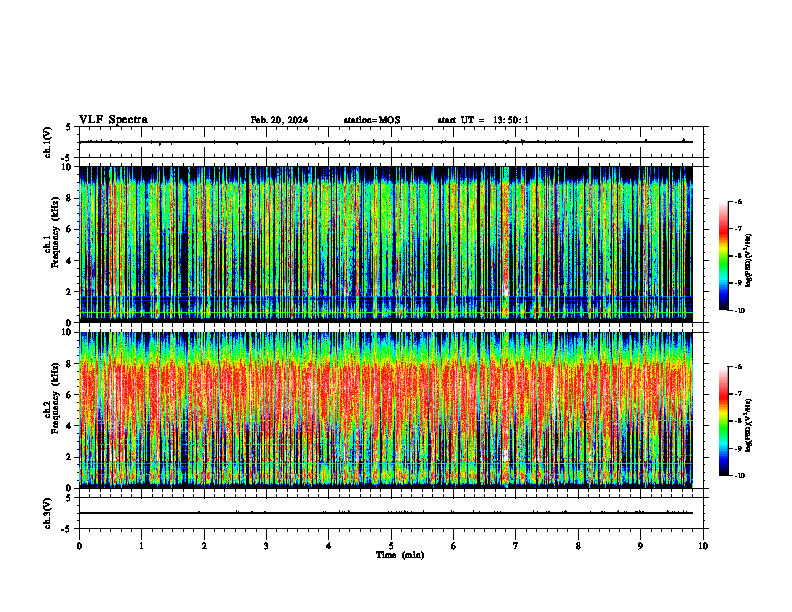Click the ch.1 colorbar "-6" tick label
Screen dimensions: 792x612
[x=738, y=202]
